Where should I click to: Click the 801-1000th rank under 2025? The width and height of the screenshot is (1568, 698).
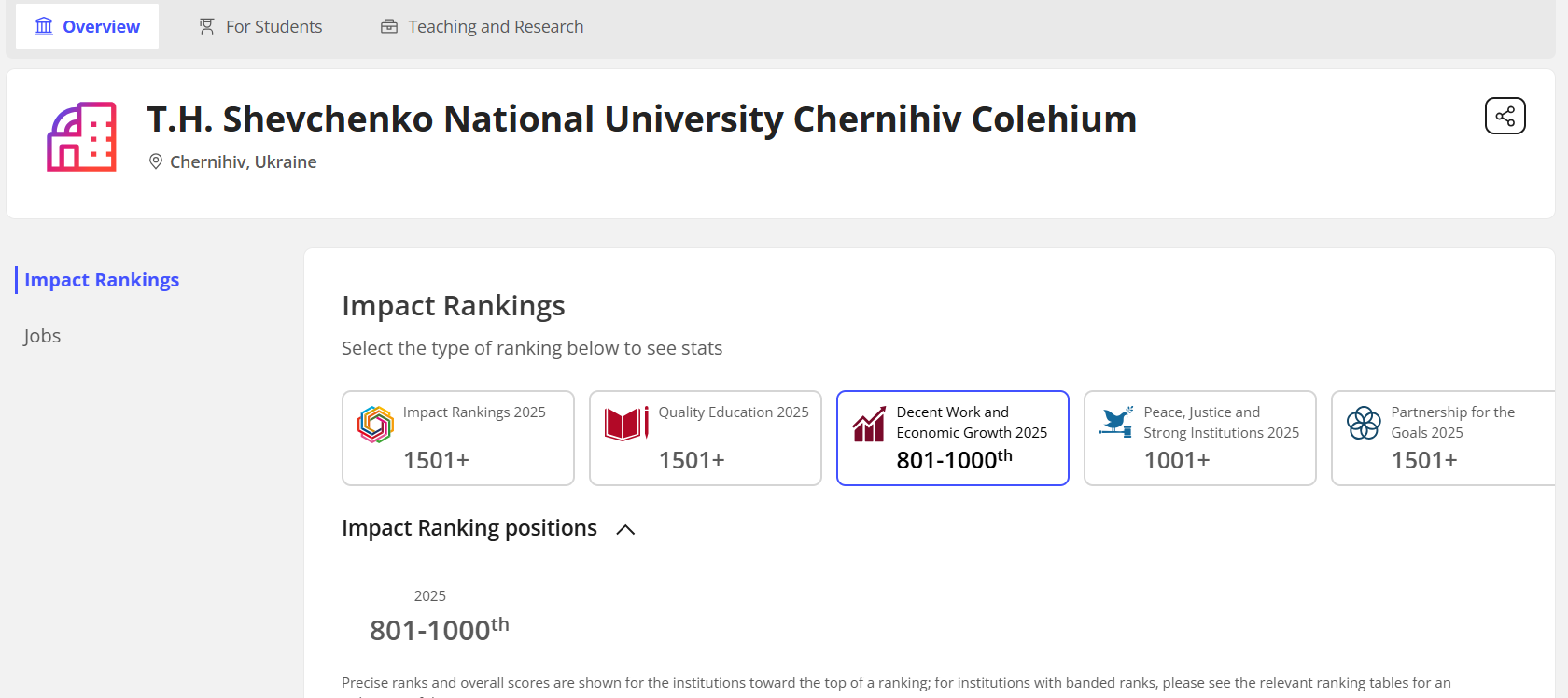coord(440,630)
